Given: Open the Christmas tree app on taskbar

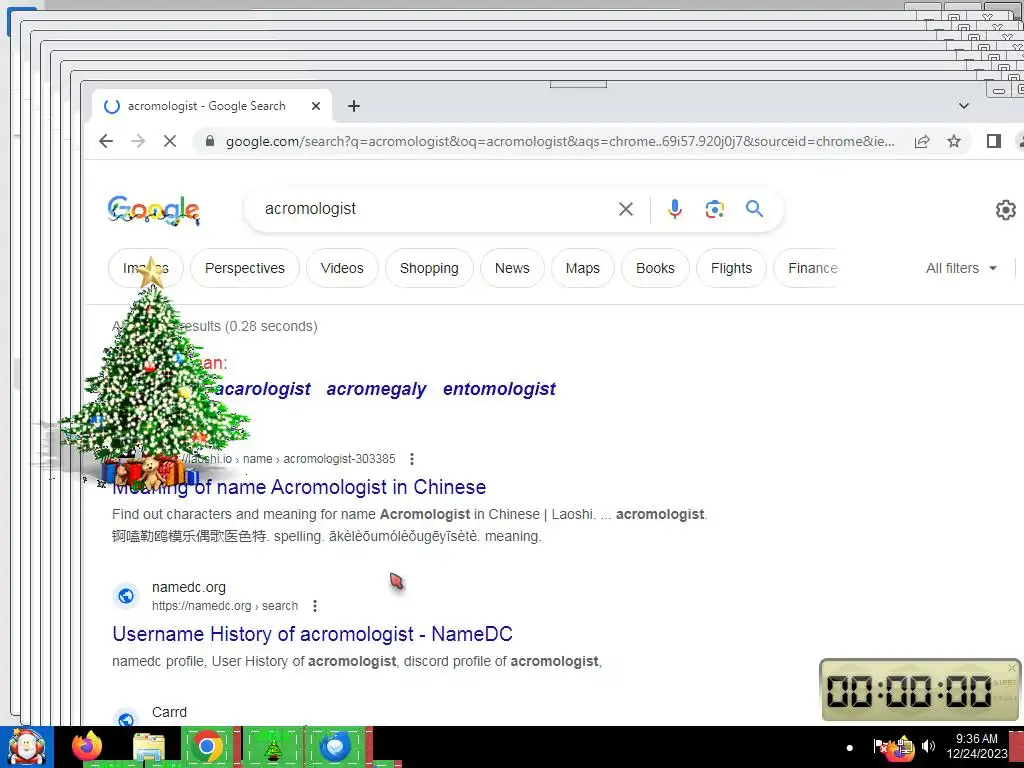Looking at the screenshot, I should 272,746.
